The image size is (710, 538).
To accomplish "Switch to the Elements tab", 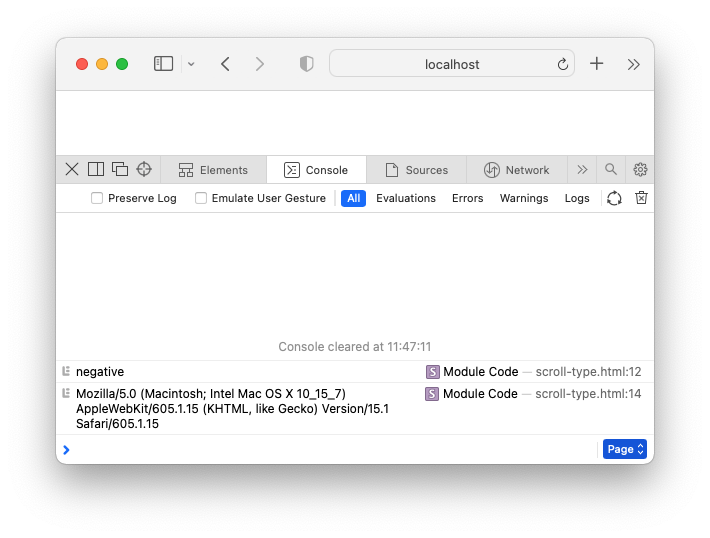I will (x=213, y=170).
